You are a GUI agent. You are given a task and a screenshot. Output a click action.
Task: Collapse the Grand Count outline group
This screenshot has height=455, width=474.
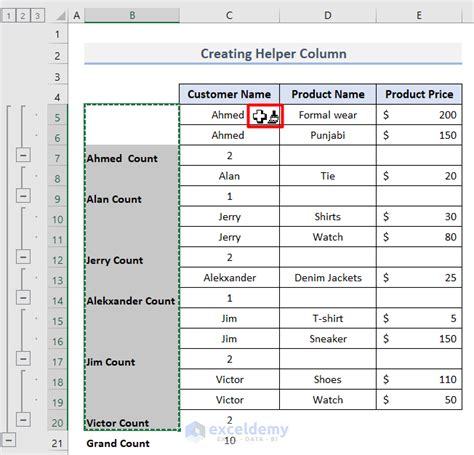pos(9,440)
